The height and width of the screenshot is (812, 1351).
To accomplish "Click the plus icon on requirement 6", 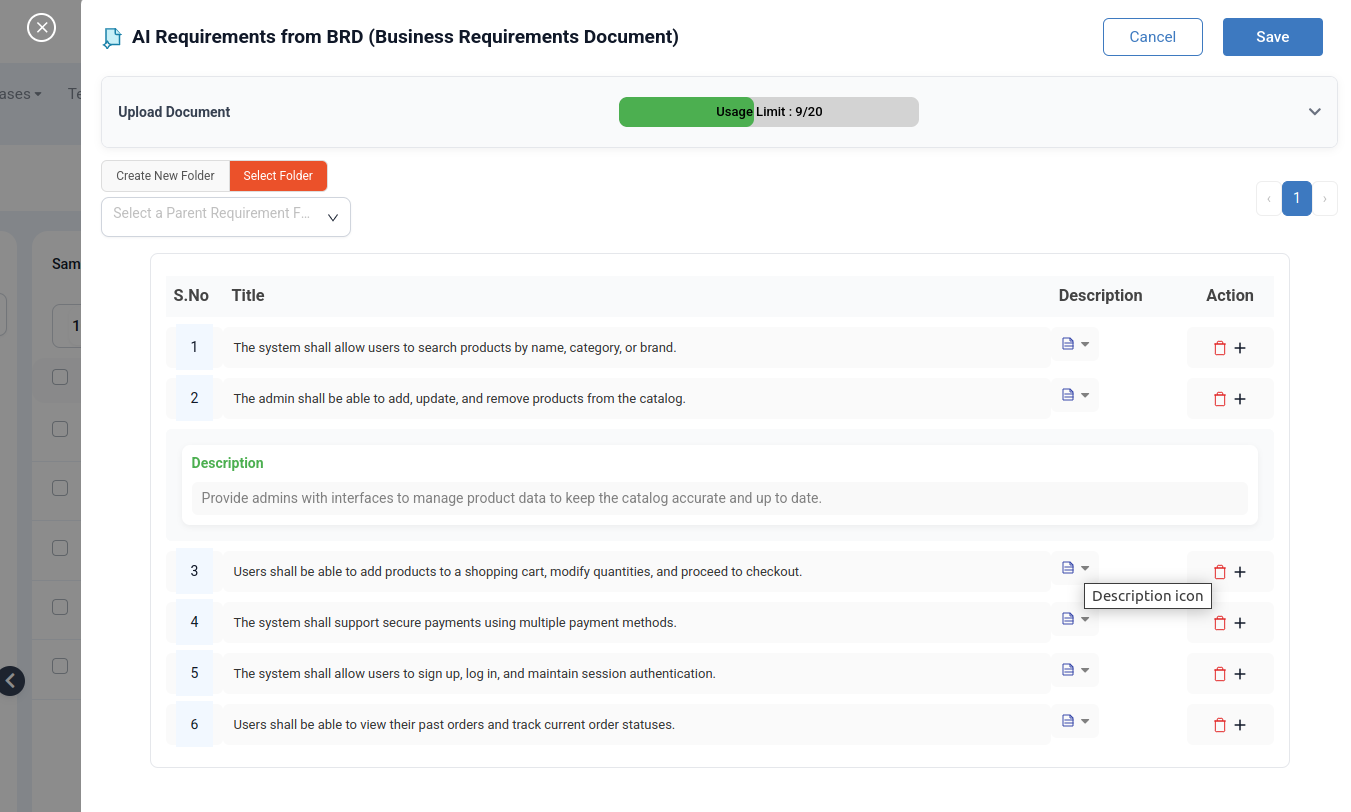I will [x=1240, y=725].
